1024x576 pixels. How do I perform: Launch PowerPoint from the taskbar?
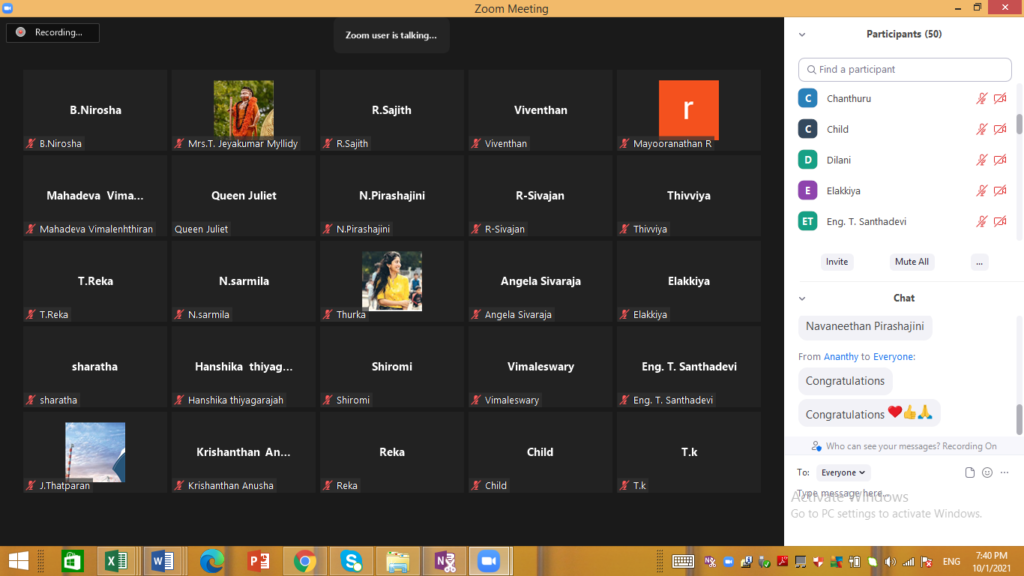click(258, 561)
